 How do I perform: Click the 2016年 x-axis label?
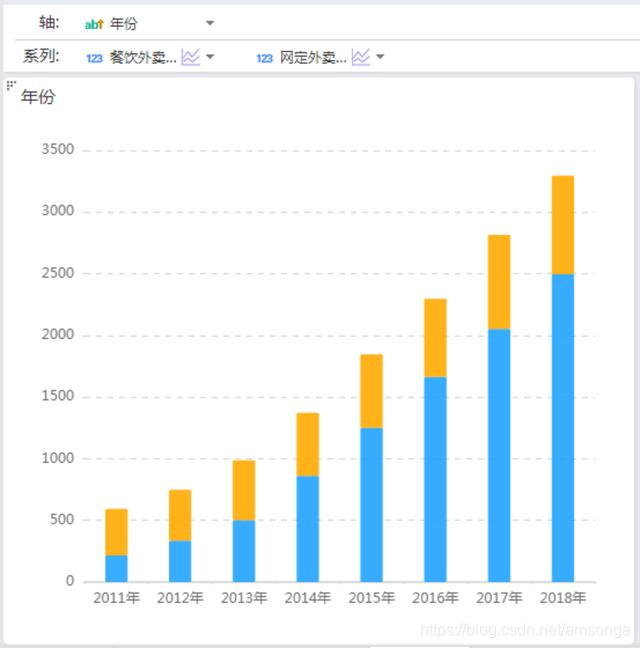pos(435,598)
